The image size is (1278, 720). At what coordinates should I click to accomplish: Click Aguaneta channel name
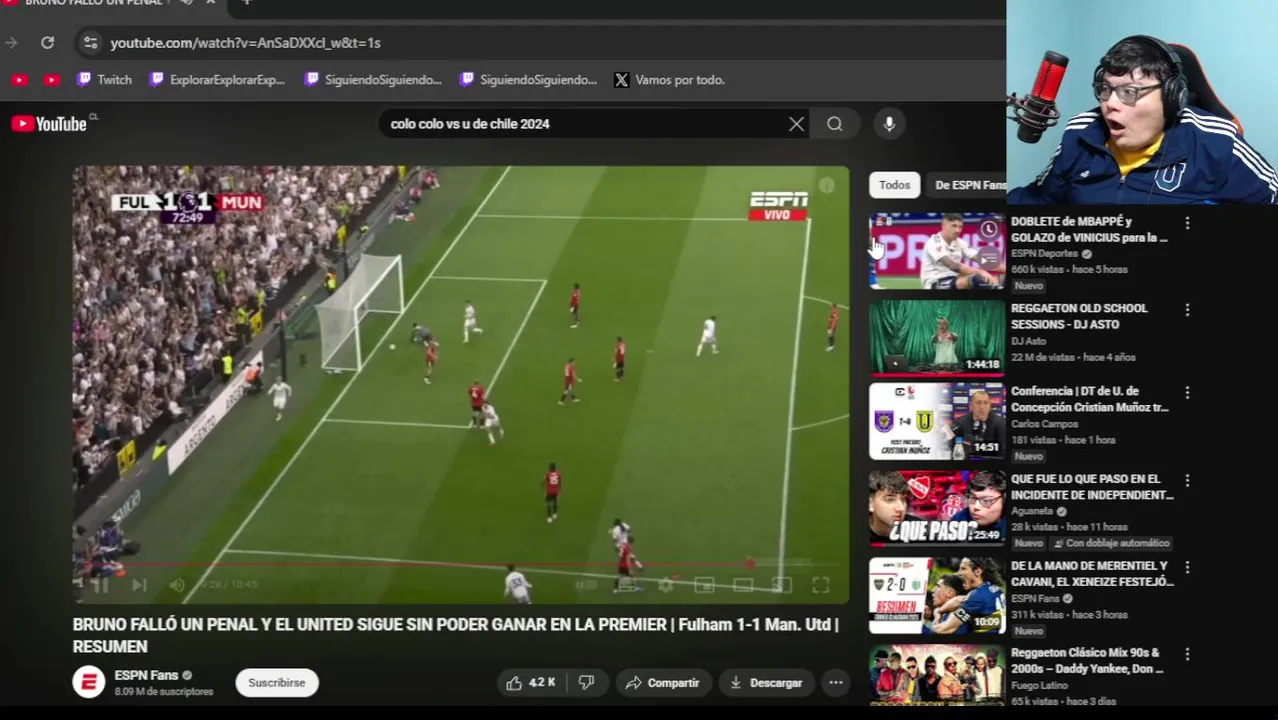(1033, 511)
